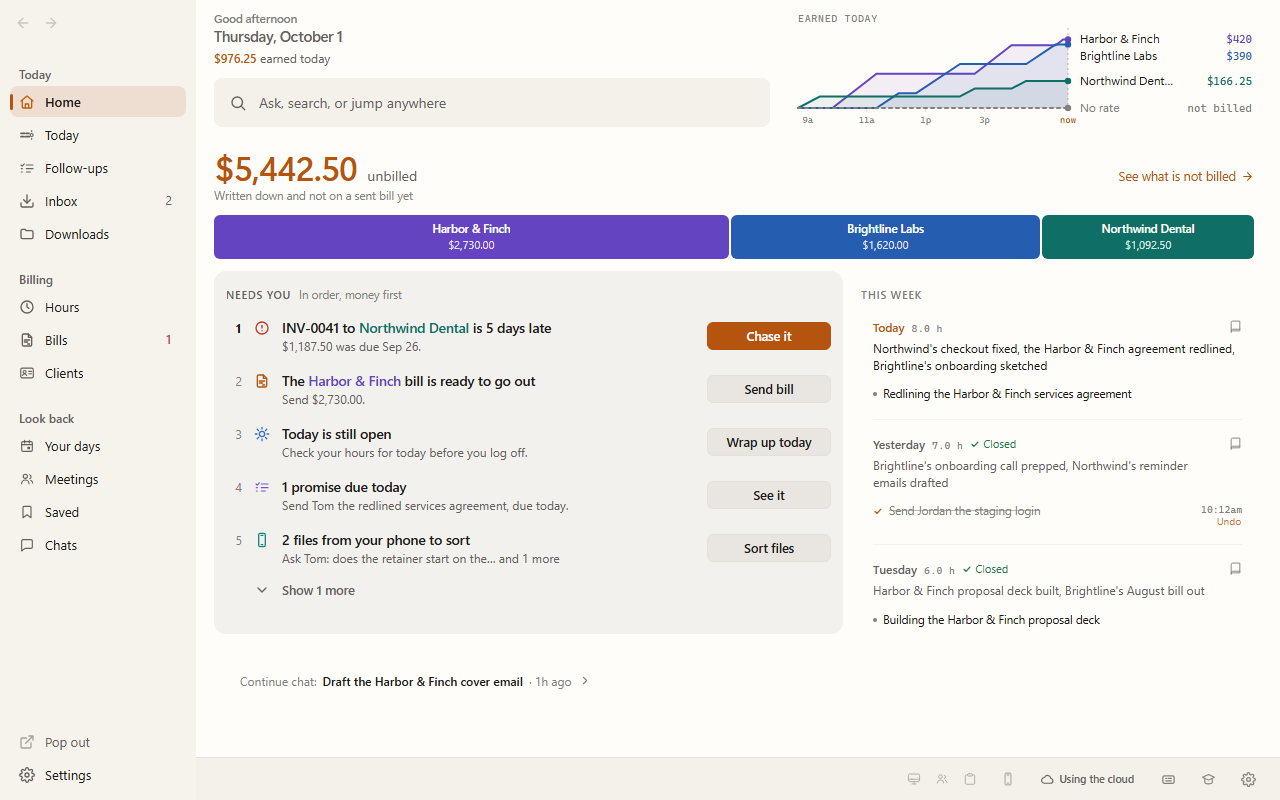
Task: Click the magnifier icon in the search bar
Action: coord(238,103)
